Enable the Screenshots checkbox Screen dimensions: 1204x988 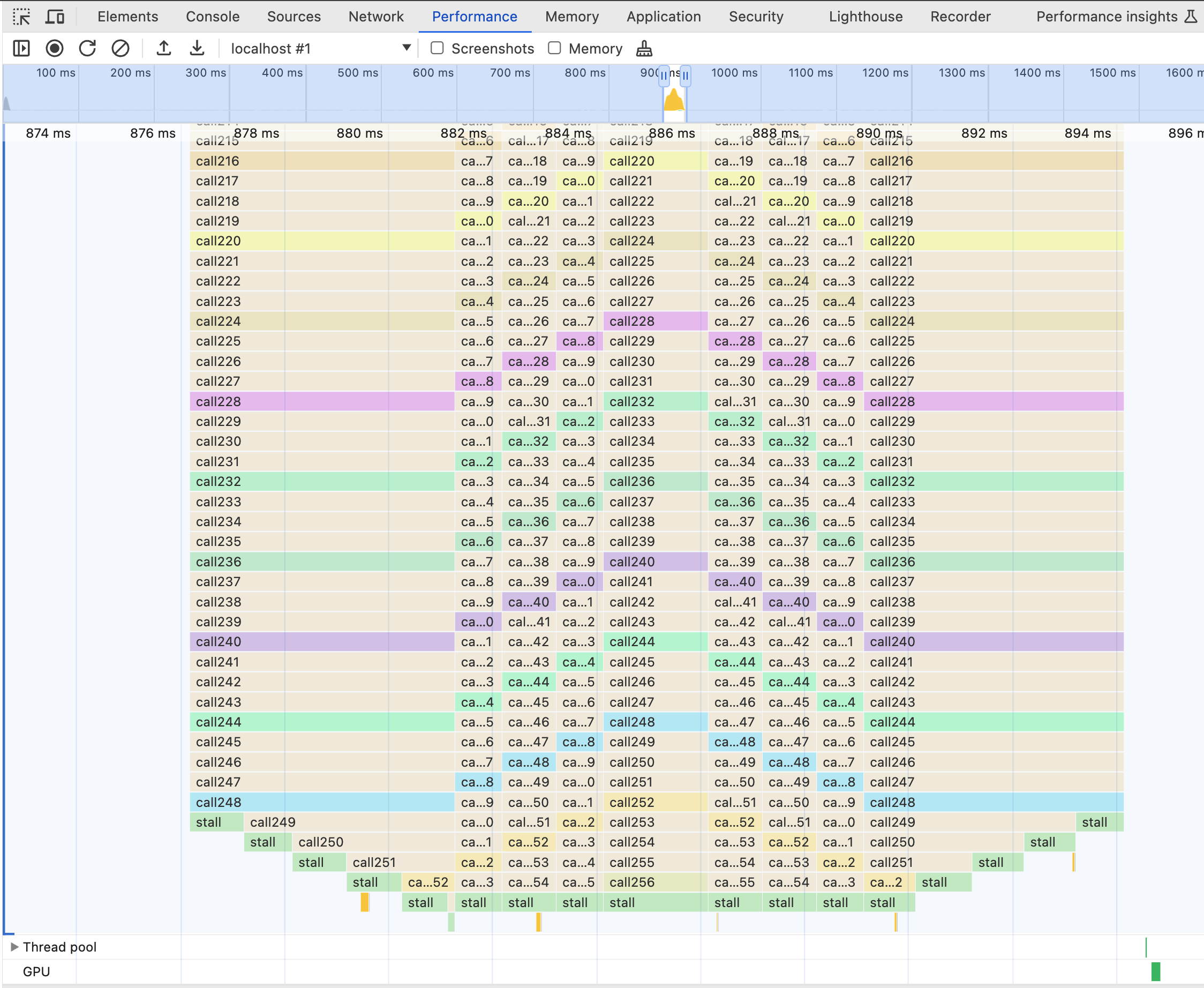pos(437,48)
